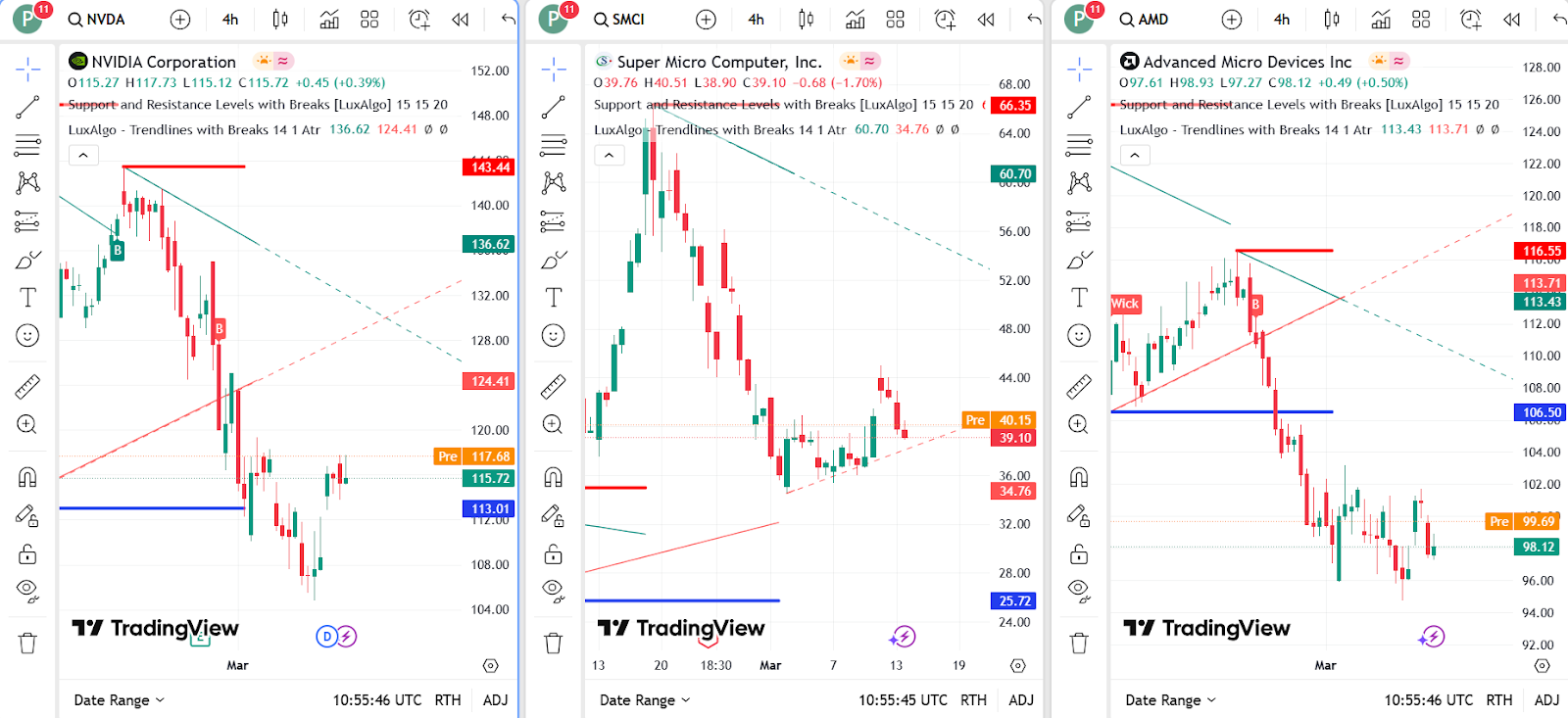This screenshot has height=718, width=1568.
Task: Collapse indicator legend in AMD chart
Action: [1135, 155]
